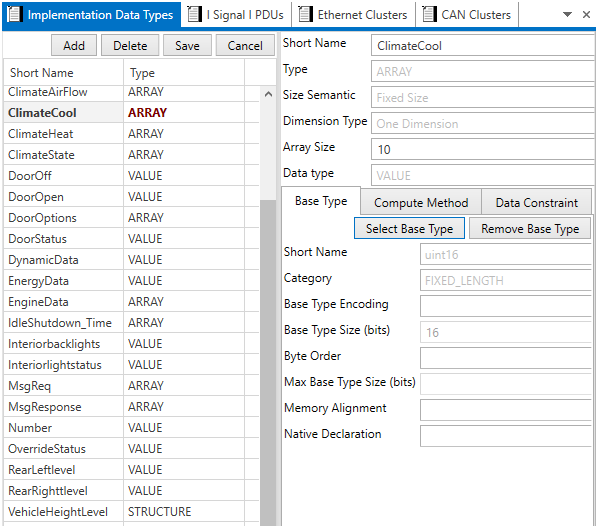Click the Add button

tap(74, 46)
